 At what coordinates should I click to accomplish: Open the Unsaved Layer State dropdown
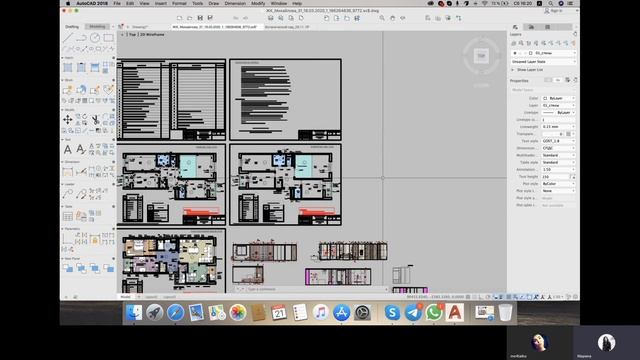tap(543, 62)
